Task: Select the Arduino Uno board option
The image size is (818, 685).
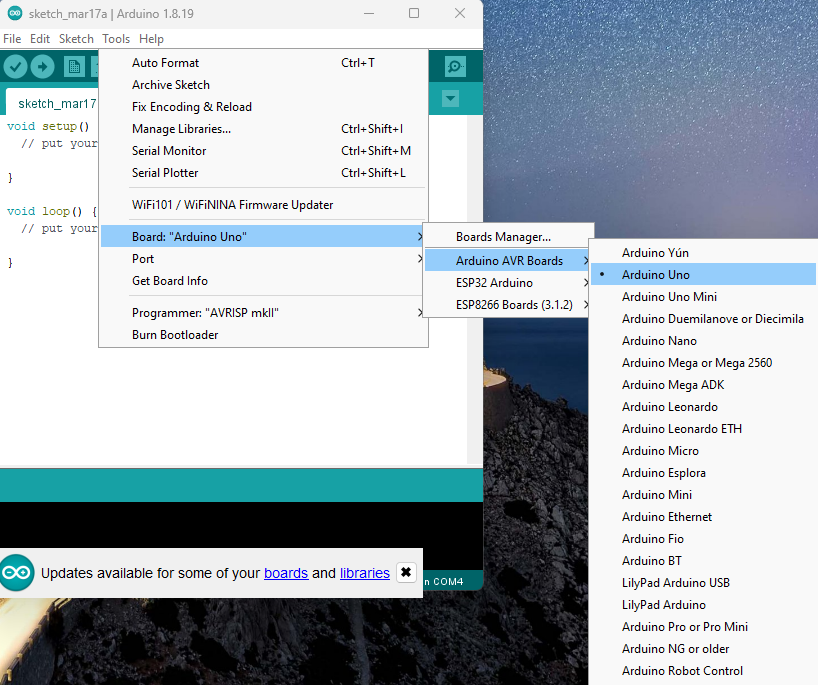Action: [x=703, y=275]
